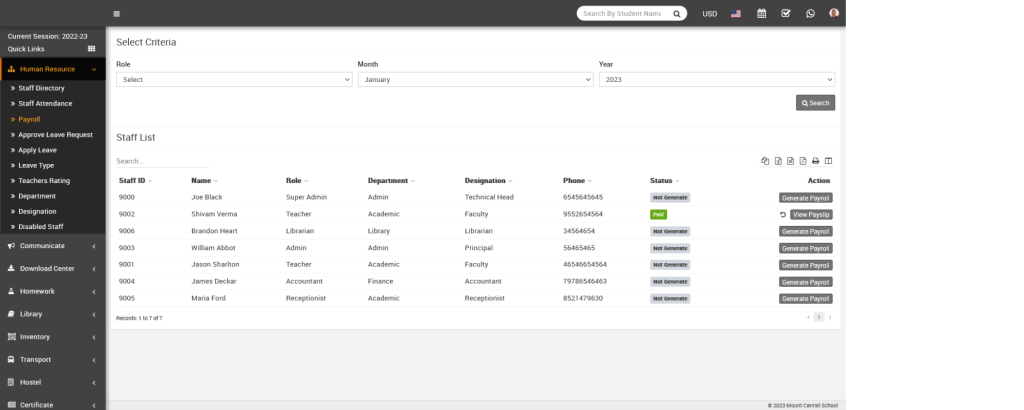The height and width of the screenshot is (410, 1024).
Task: Open the column visibility icon
Action: (828, 161)
